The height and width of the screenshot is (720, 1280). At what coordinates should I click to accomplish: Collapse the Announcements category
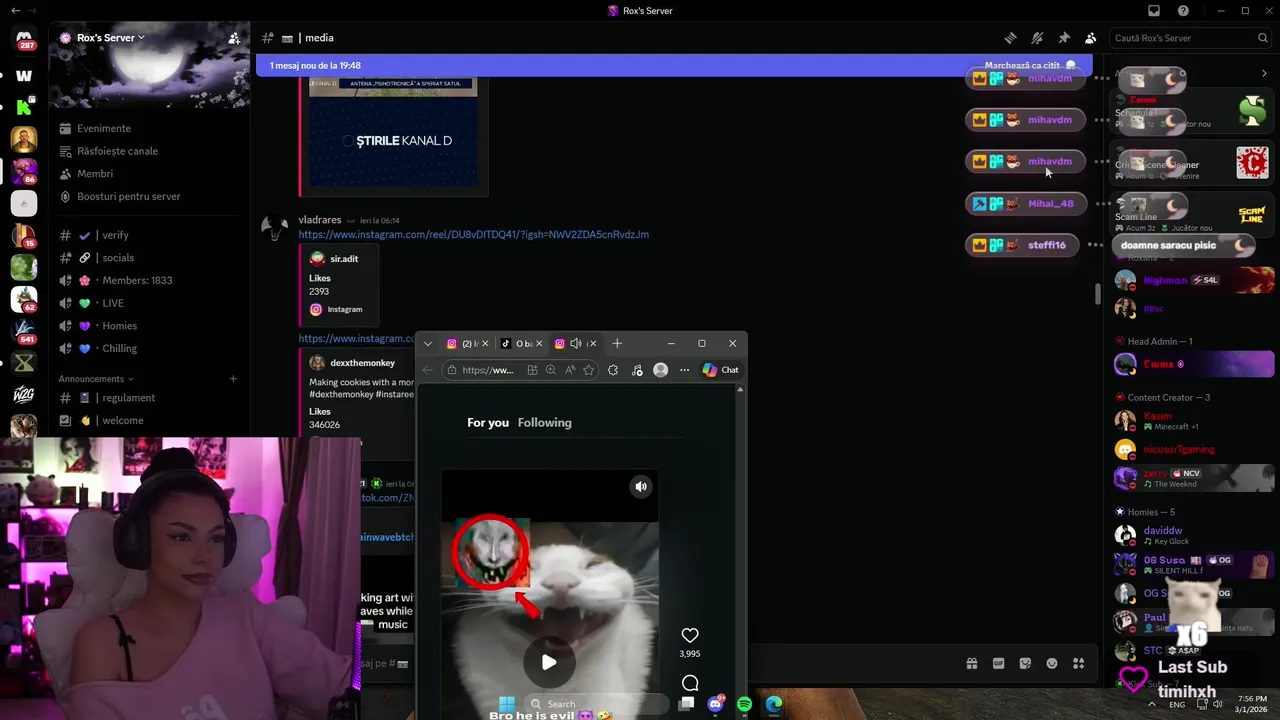pos(95,379)
